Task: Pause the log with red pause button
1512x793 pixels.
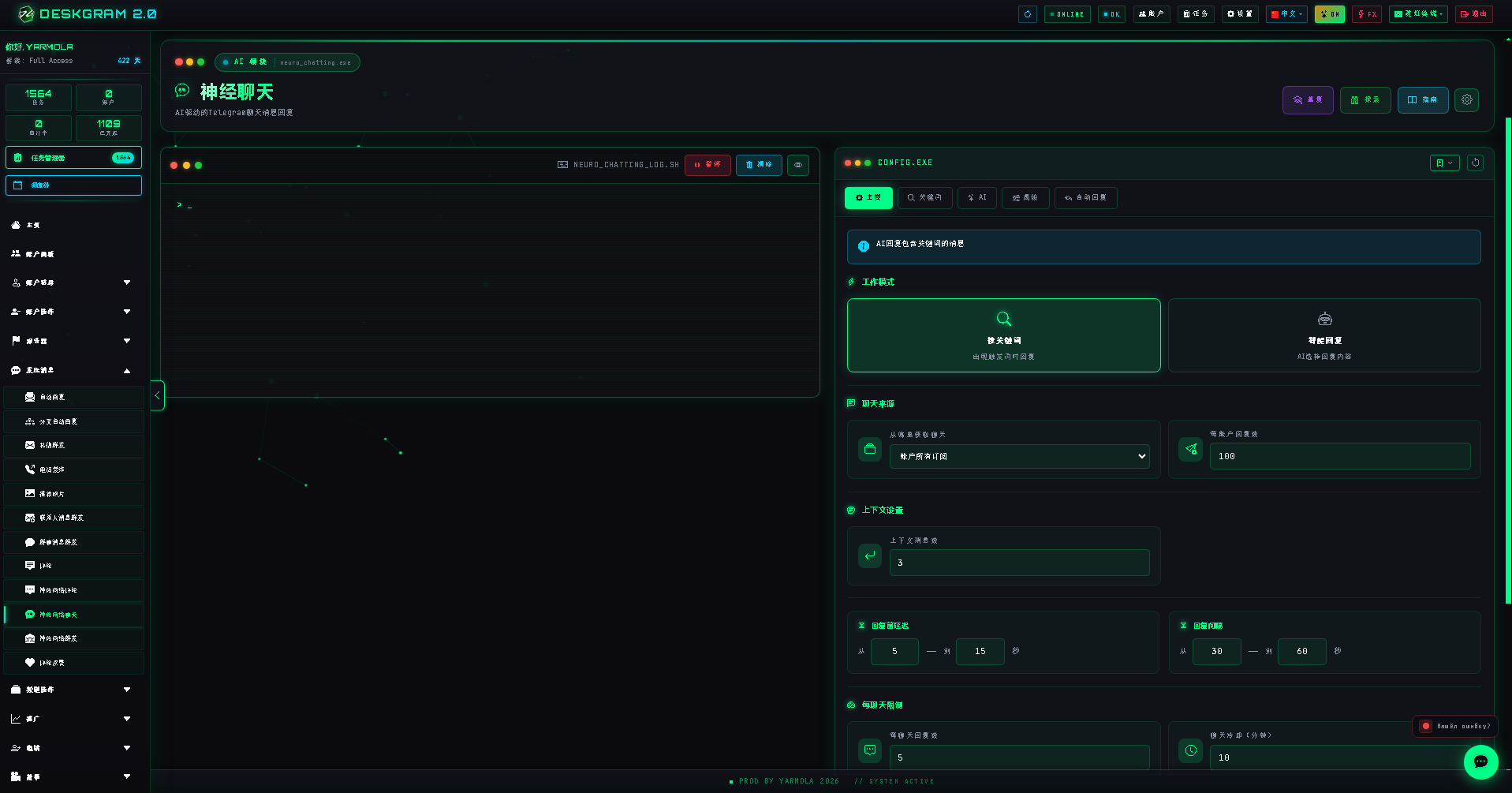Action: click(707, 165)
